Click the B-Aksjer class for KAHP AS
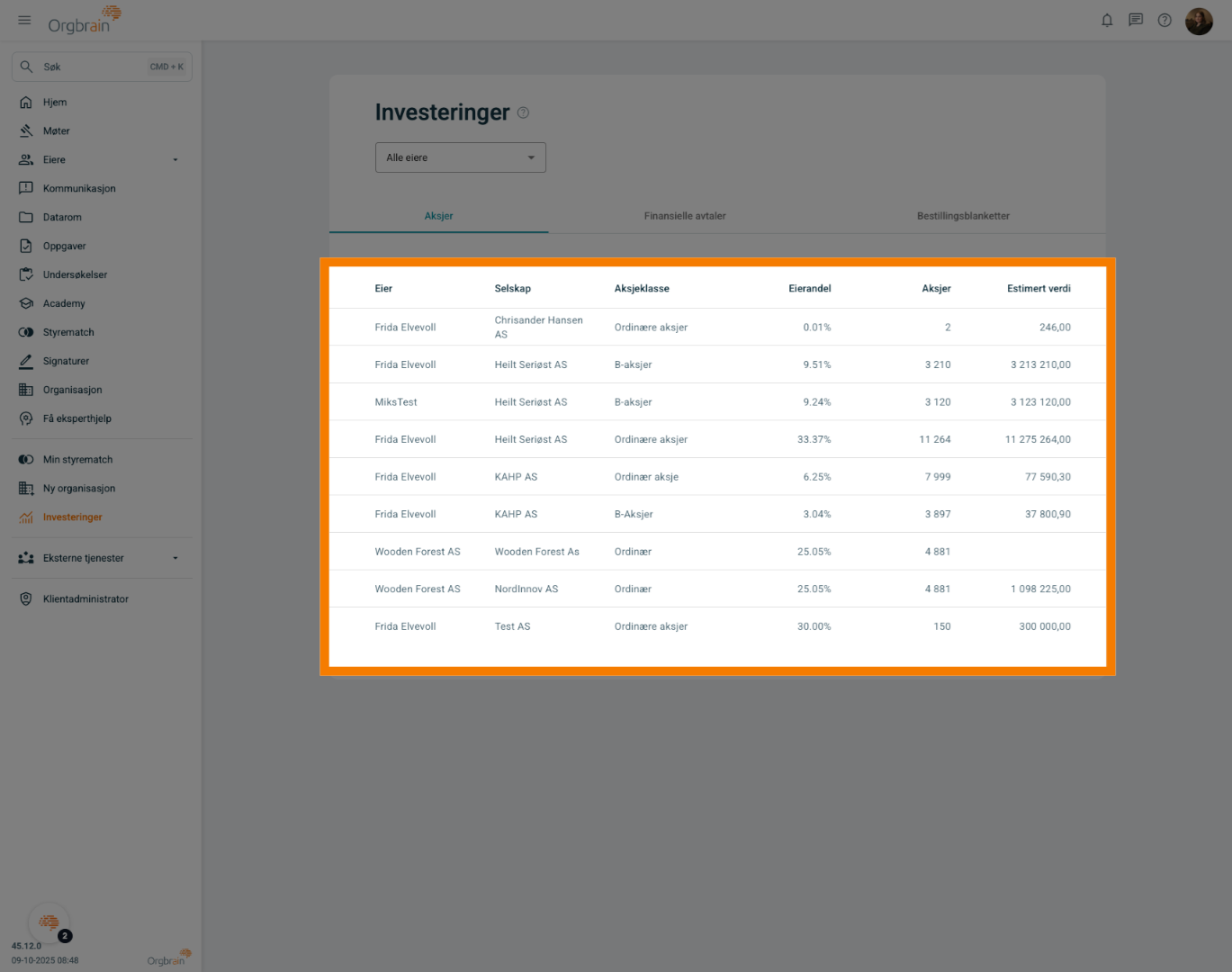 [x=634, y=515]
